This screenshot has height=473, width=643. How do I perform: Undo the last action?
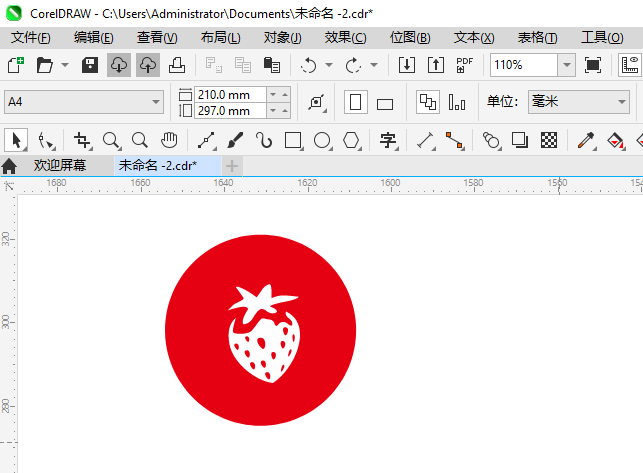(x=308, y=65)
